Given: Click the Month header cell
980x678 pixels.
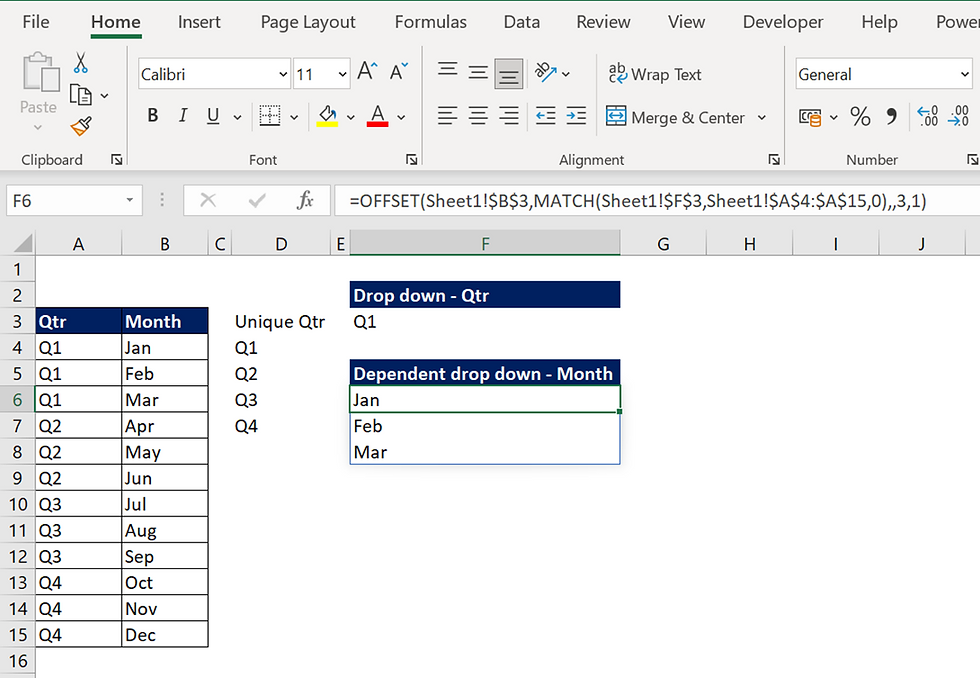Looking at the screenshot, I should pos(165,321).
